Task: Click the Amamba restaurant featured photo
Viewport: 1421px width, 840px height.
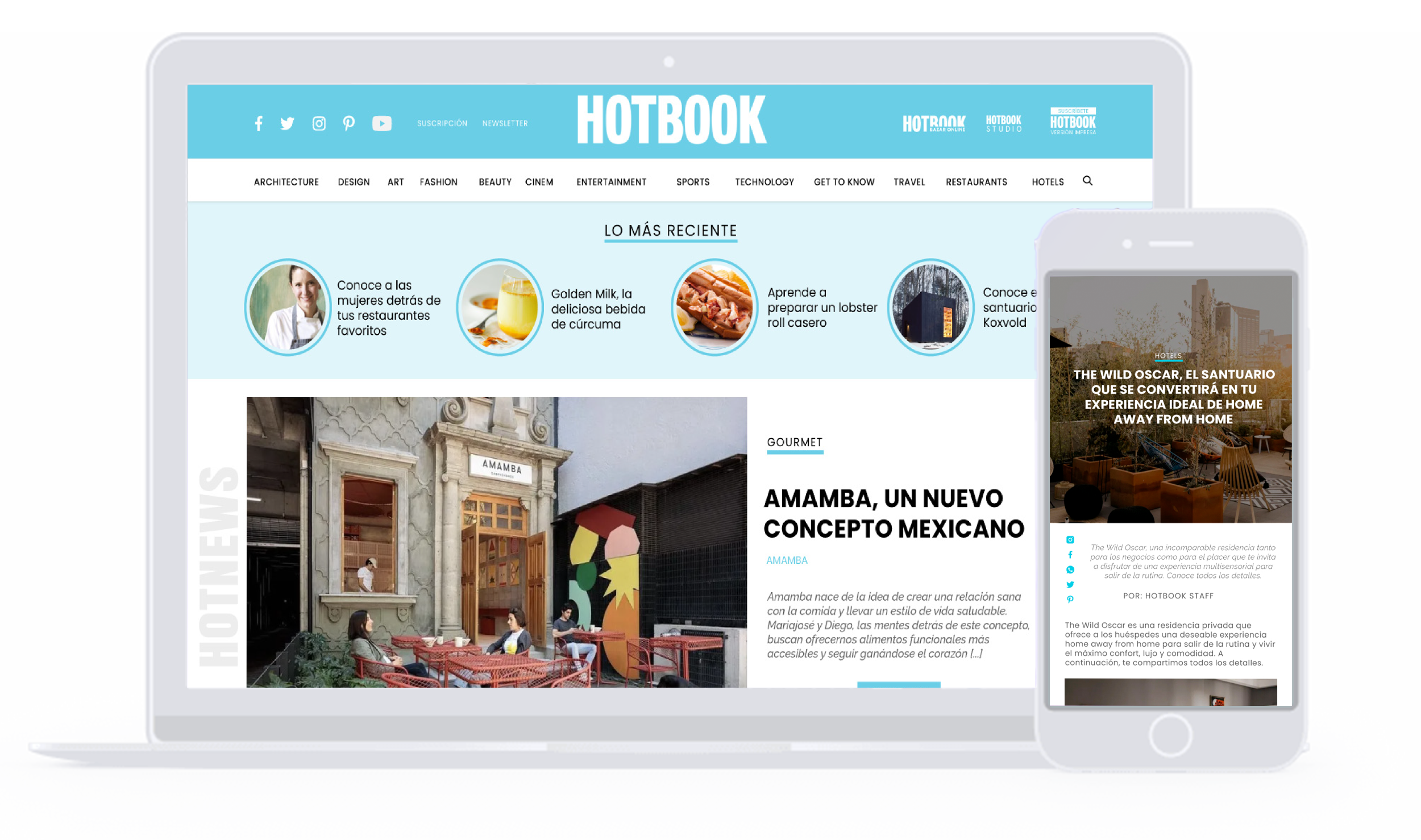Action: pyautogui.click(x=497, y=542)
